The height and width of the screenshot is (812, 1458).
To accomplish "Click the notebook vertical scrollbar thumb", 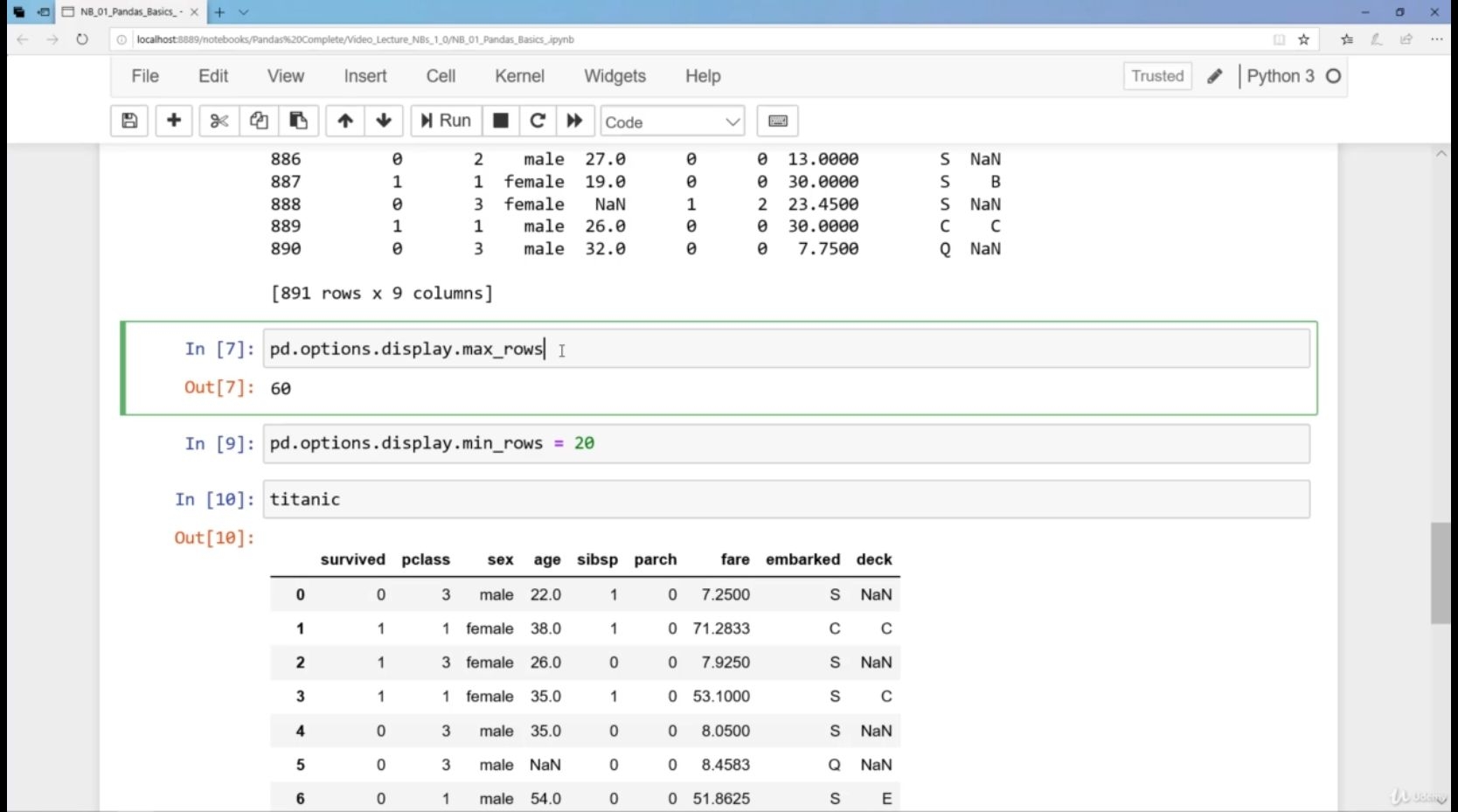I will [1441, 573].
